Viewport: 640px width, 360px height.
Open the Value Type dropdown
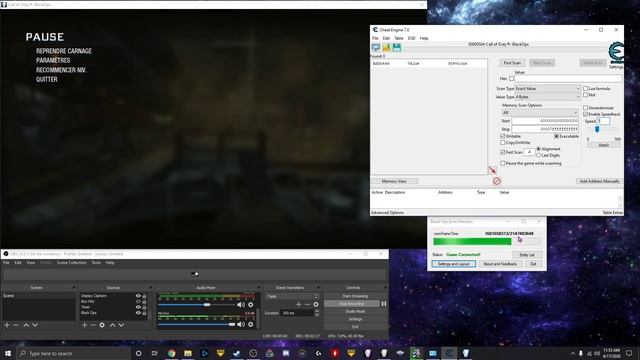[x=547, y=97]
